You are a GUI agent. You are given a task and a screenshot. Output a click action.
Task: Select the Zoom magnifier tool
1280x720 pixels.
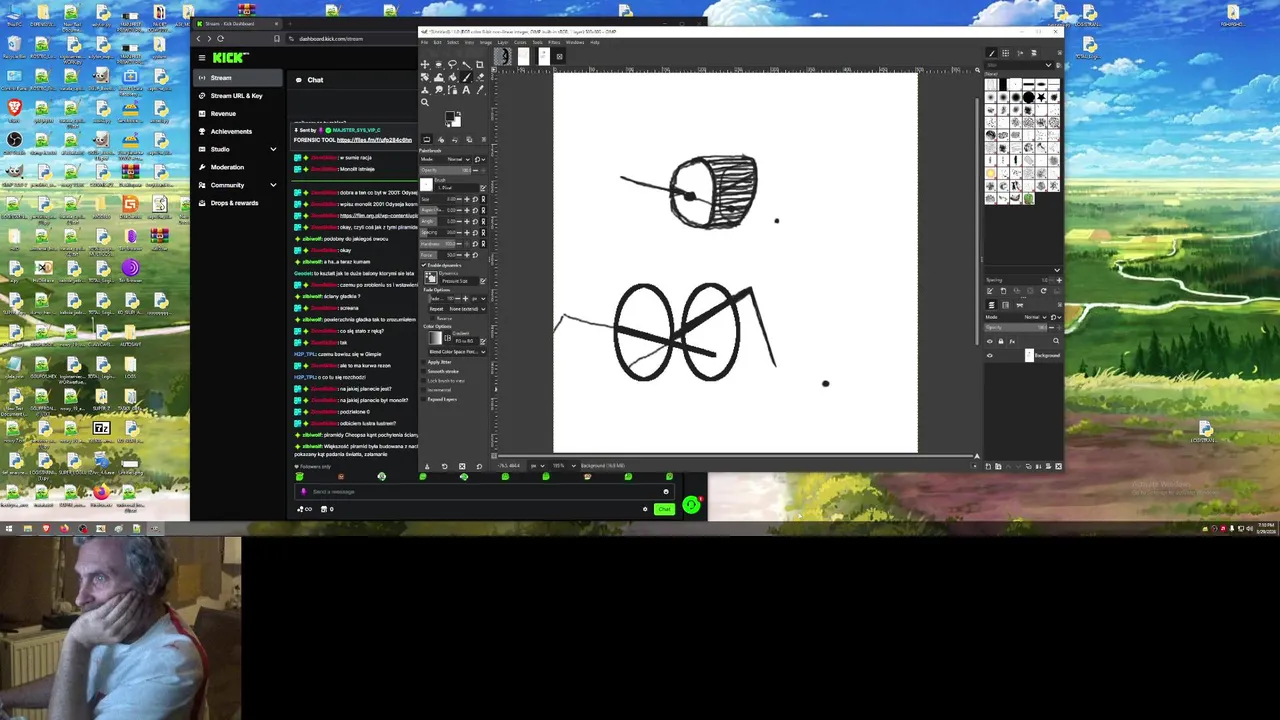click(x=425, y=102)
